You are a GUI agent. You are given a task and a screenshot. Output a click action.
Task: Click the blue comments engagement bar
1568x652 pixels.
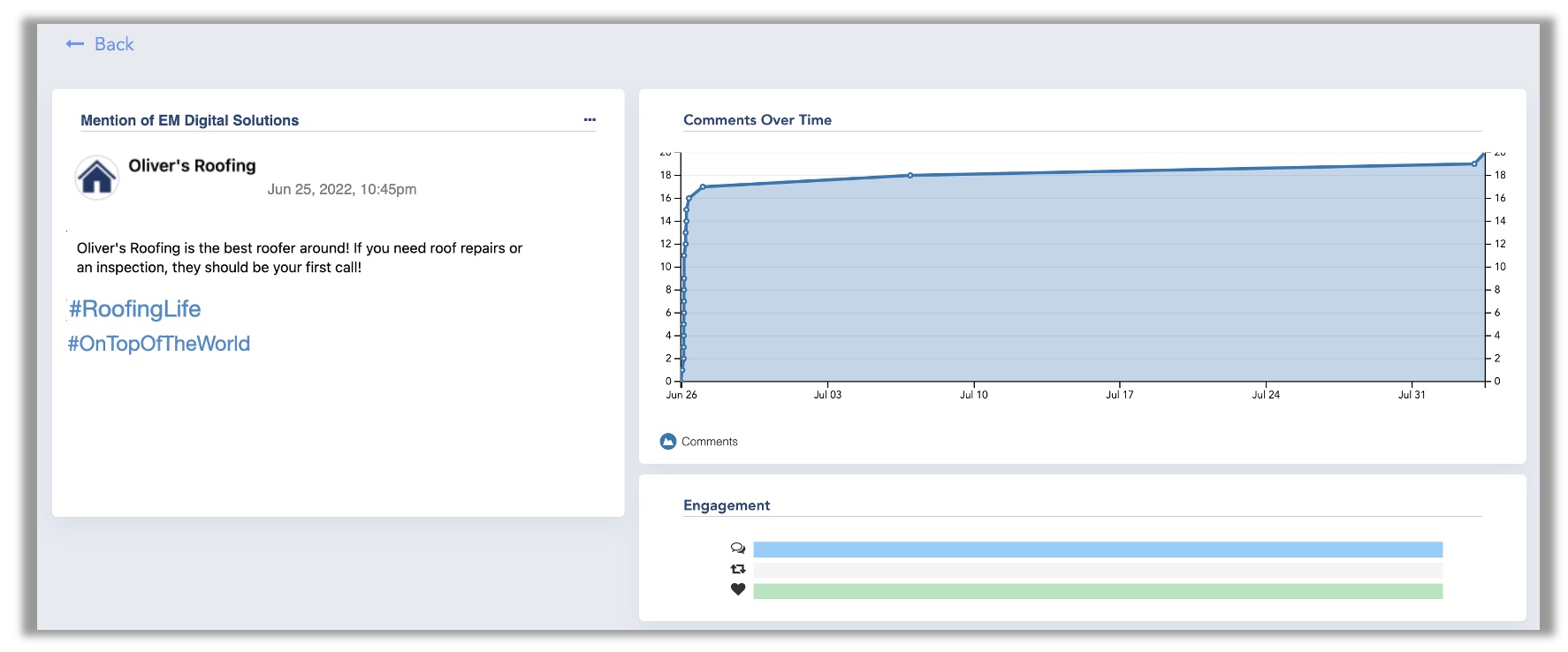(x=1097, y=550)
